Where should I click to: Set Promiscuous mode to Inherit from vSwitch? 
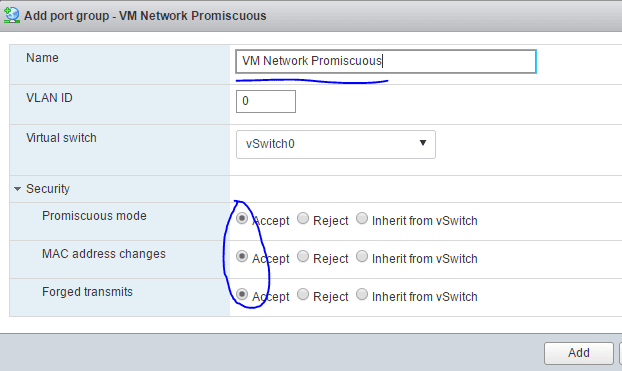point(362,218)
